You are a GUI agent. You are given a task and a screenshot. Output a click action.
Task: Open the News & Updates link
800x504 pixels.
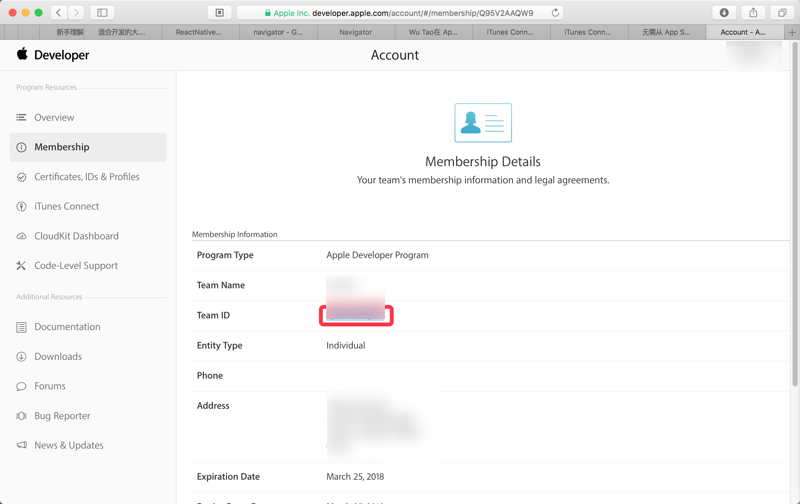68,445
